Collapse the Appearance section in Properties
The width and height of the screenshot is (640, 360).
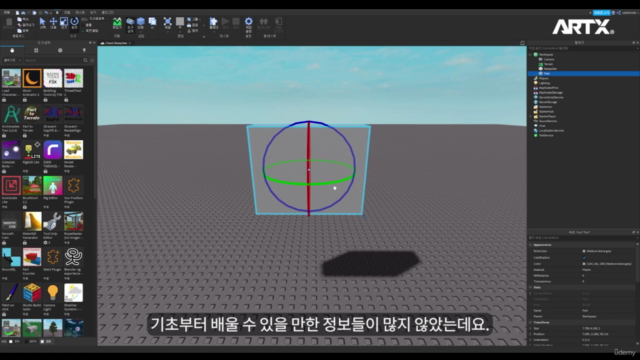pos(531,245)
